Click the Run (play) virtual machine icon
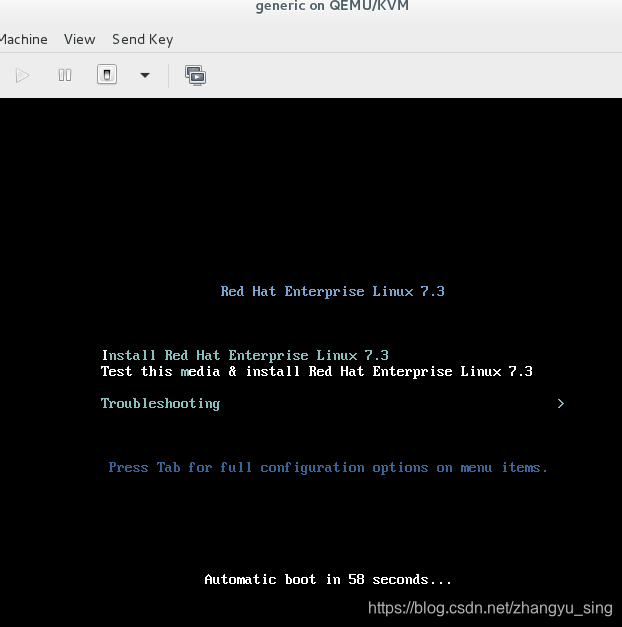This screenshot has width=622, height=627. click(22, 75)
